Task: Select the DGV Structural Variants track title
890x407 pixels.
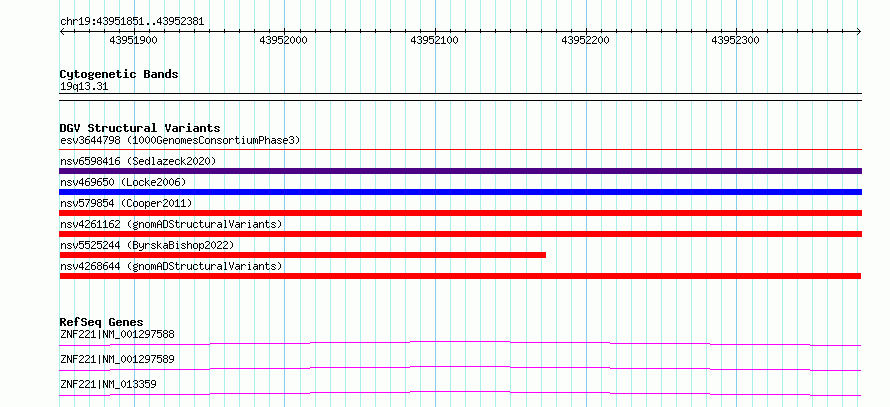Action: tap(140, 128)
